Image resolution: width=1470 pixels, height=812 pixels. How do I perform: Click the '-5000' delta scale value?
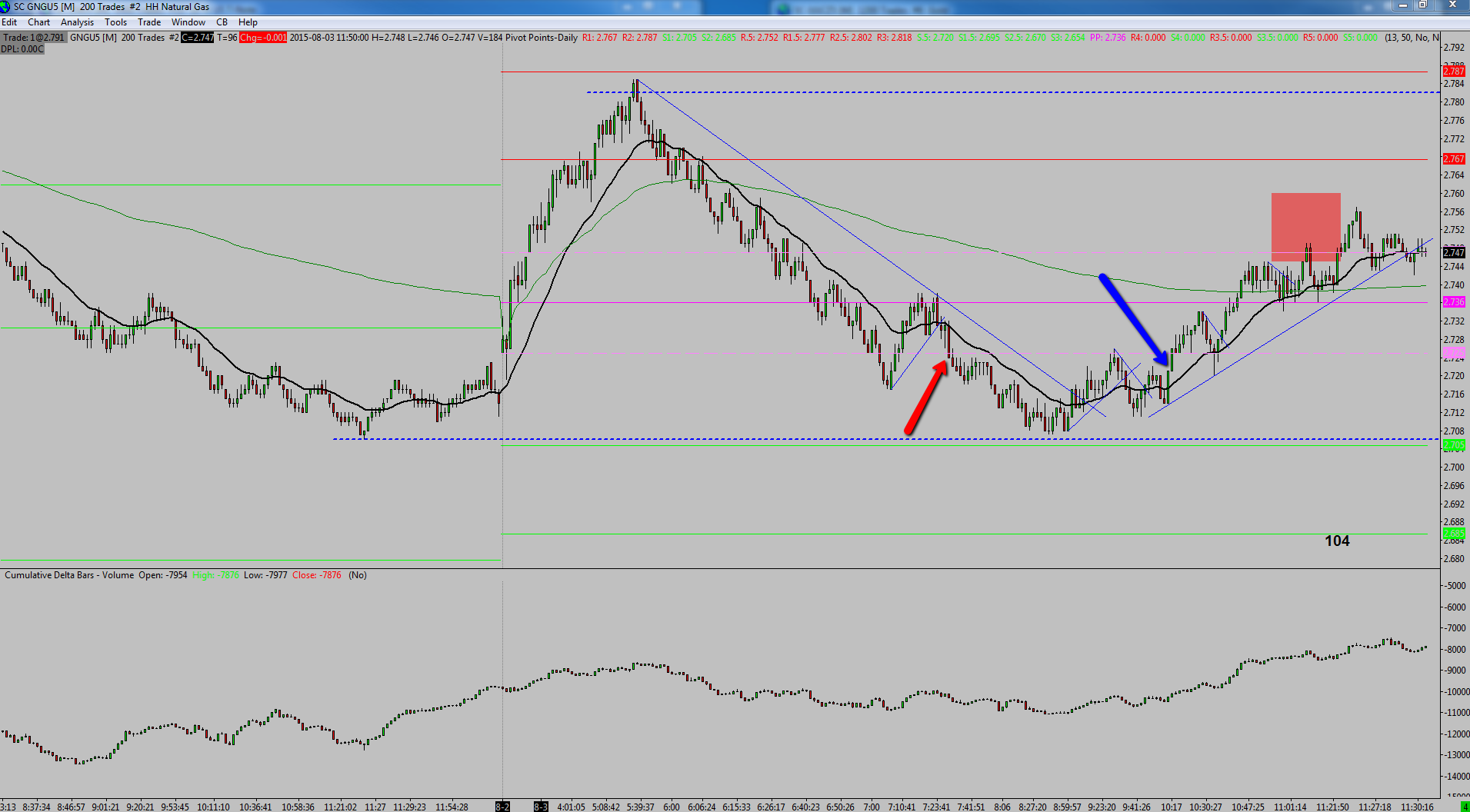1455,586
